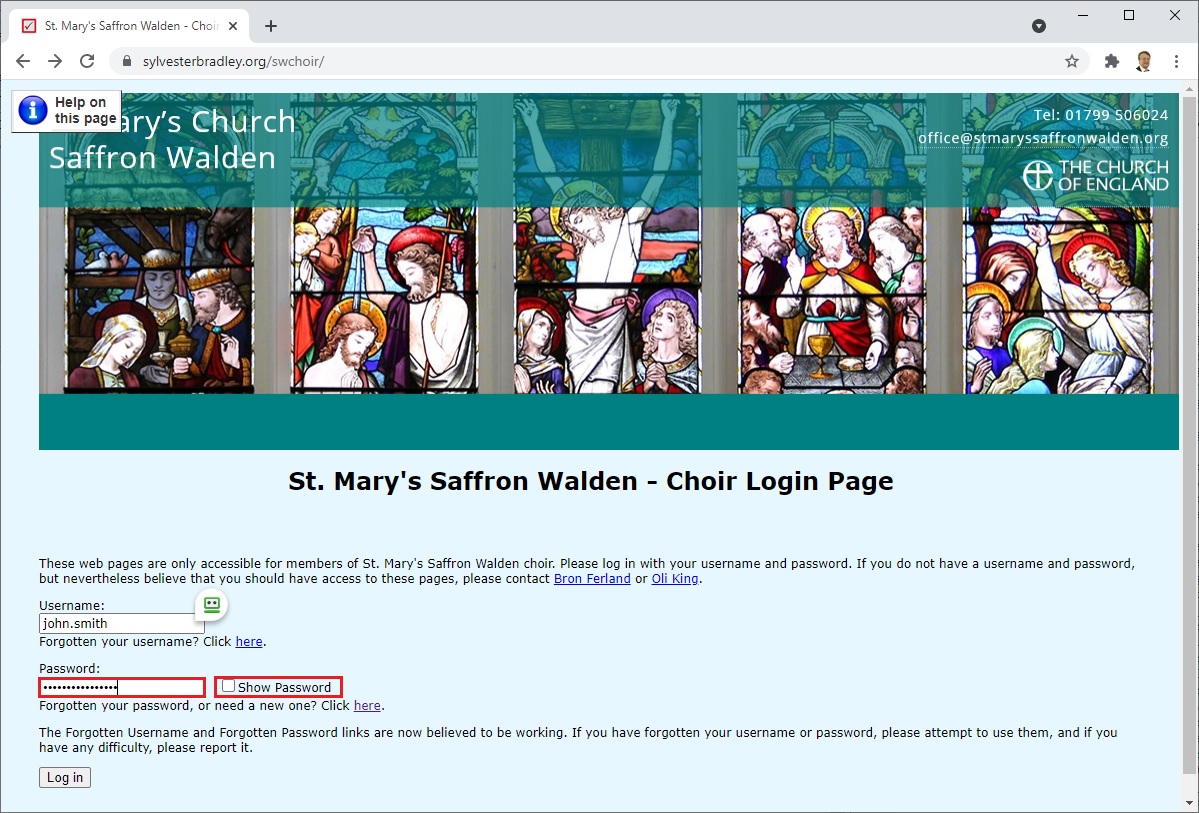Click the tab search dropdown arrow icon
The image size is (1199, 813).
1038,26
